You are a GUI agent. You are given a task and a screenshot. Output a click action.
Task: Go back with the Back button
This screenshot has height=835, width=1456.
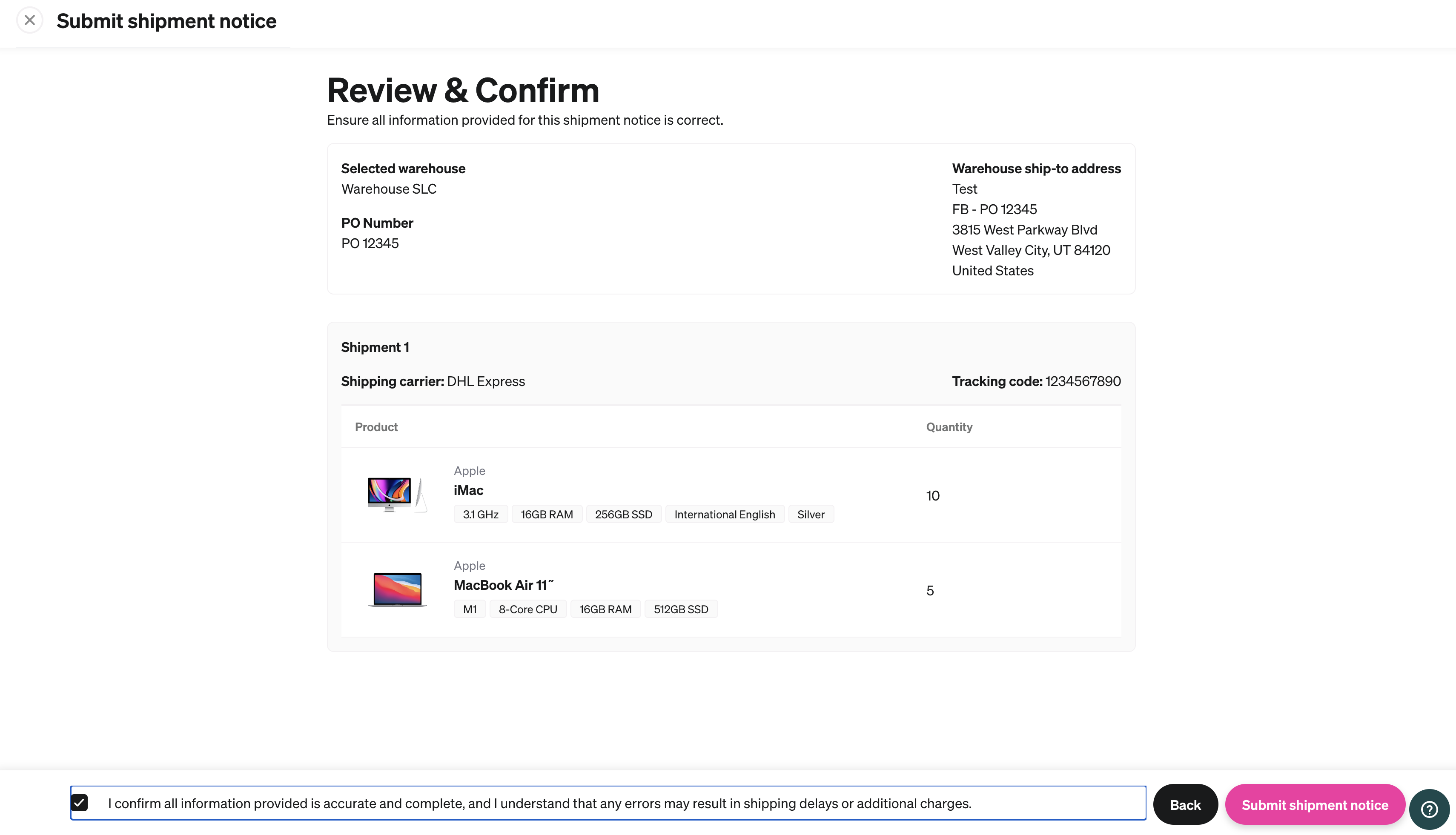(1185, 805)
